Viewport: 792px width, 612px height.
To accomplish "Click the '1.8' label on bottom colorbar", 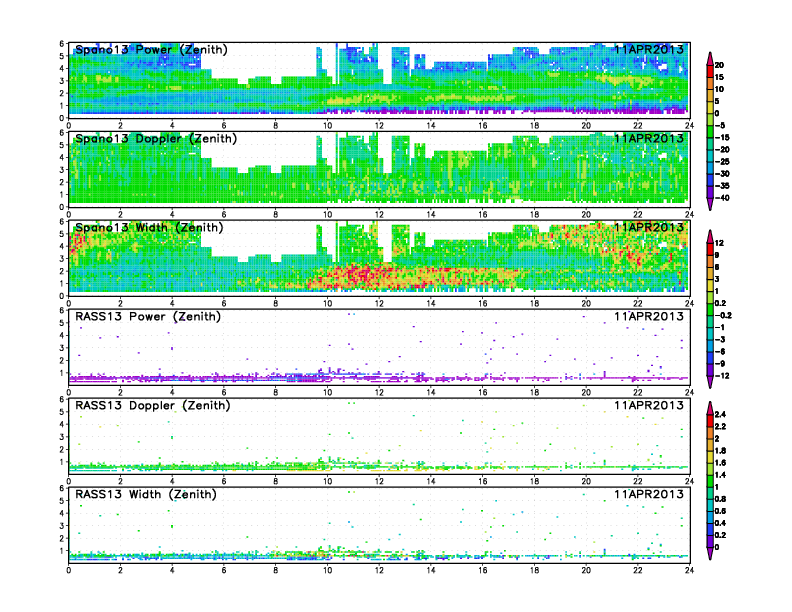I will [x=720, y=451].
